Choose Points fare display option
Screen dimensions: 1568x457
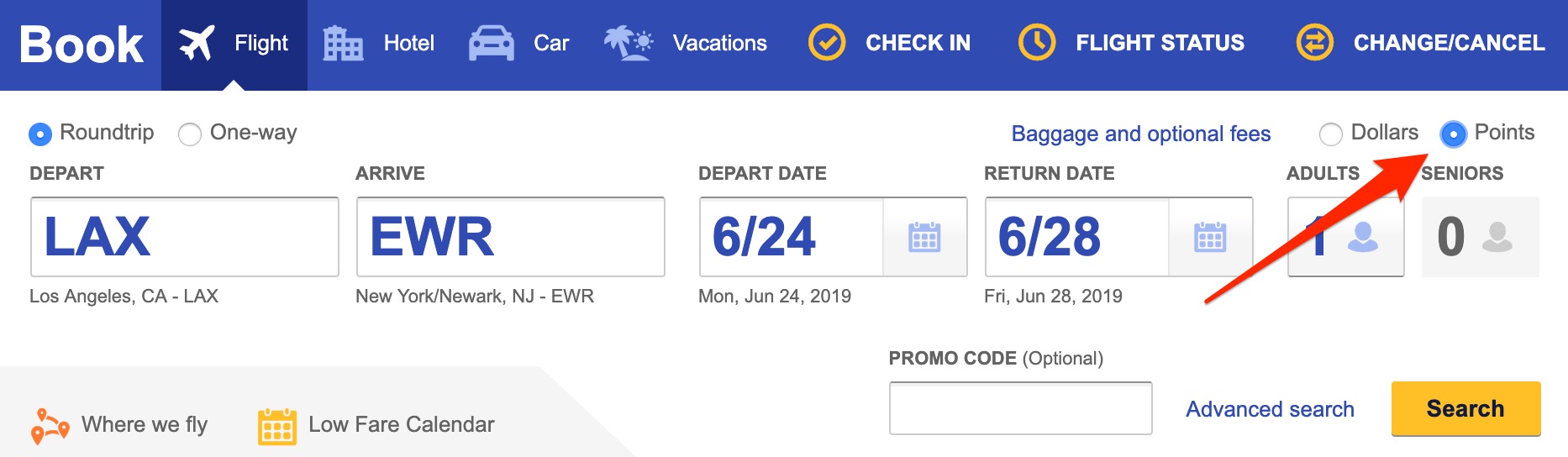pos(1453,134)
